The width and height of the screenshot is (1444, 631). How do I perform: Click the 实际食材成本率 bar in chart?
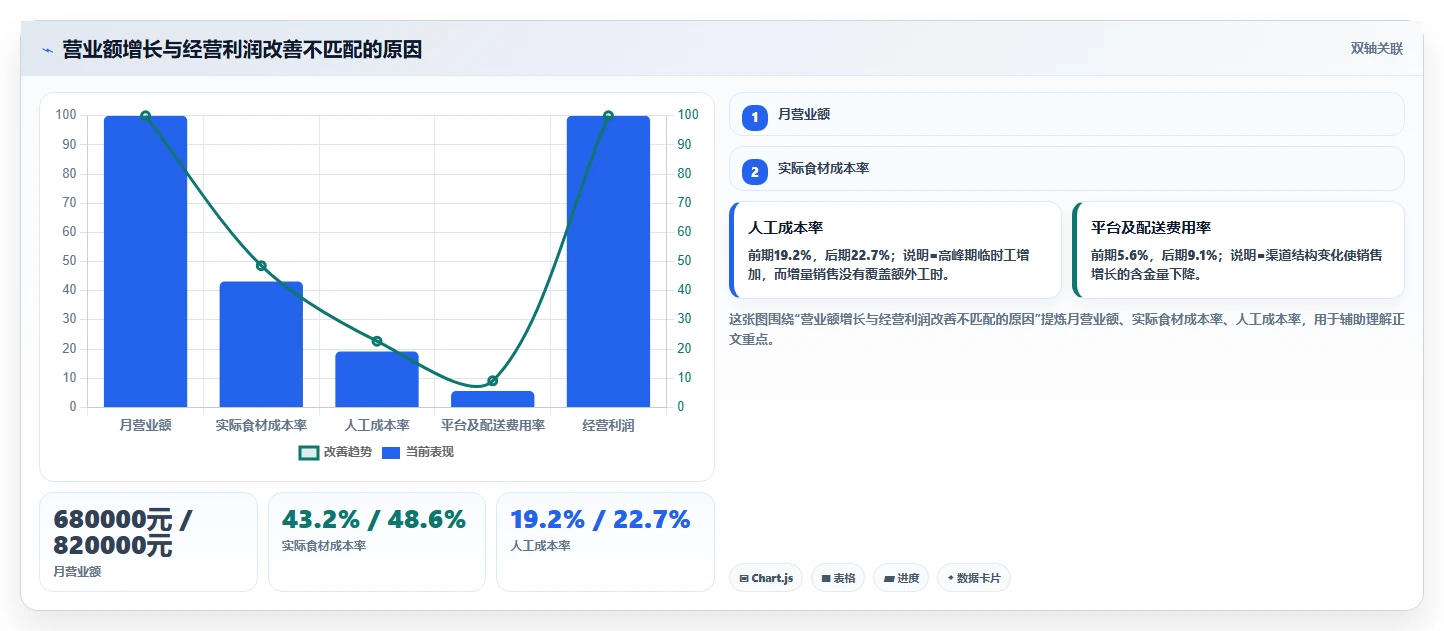(261, 344)
